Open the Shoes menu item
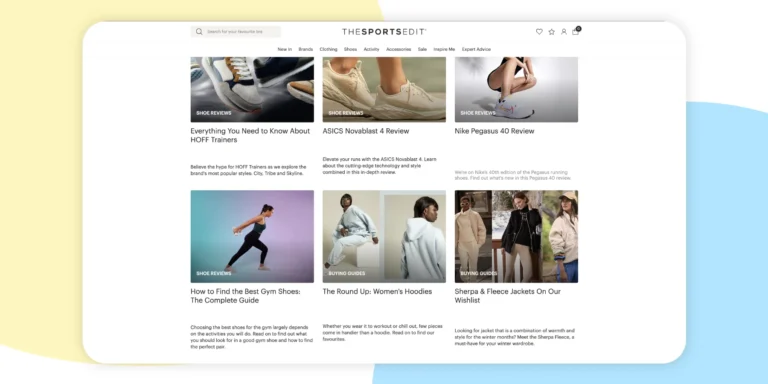The width and height of the screenshot is (768, 384). coord(350,49)
